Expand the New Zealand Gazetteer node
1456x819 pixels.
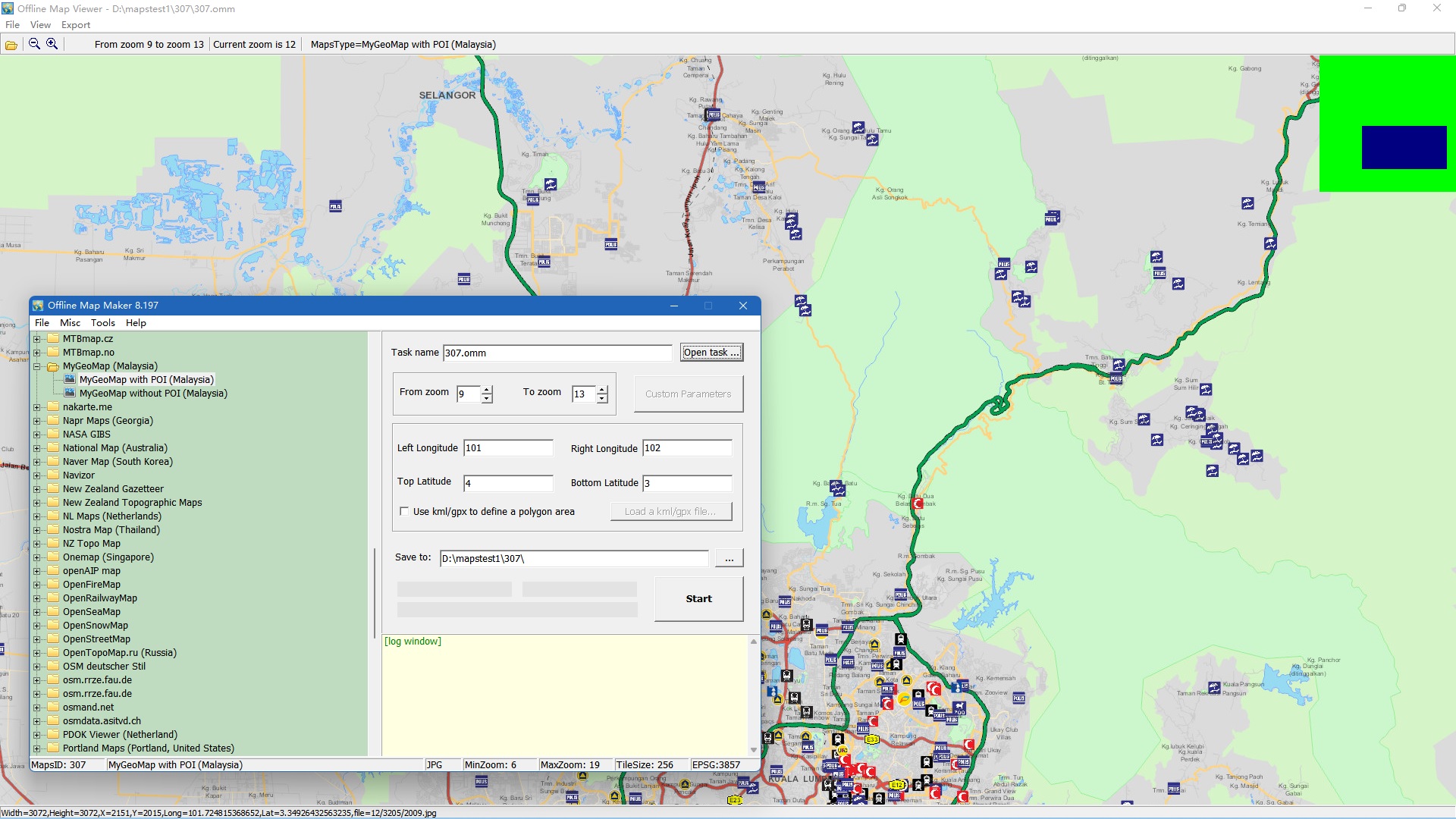(36, 489)
